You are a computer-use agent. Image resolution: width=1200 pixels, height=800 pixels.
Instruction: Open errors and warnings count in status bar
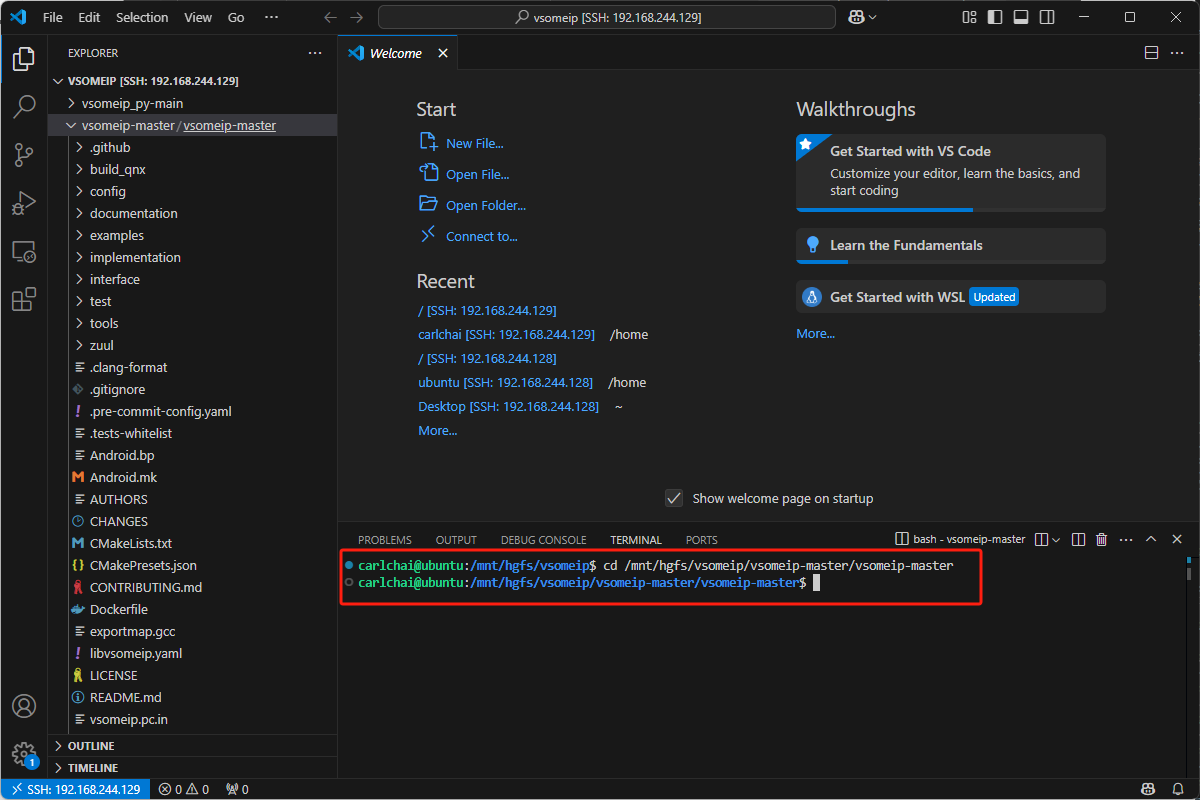pyautogui.click(x=184, y=789)
